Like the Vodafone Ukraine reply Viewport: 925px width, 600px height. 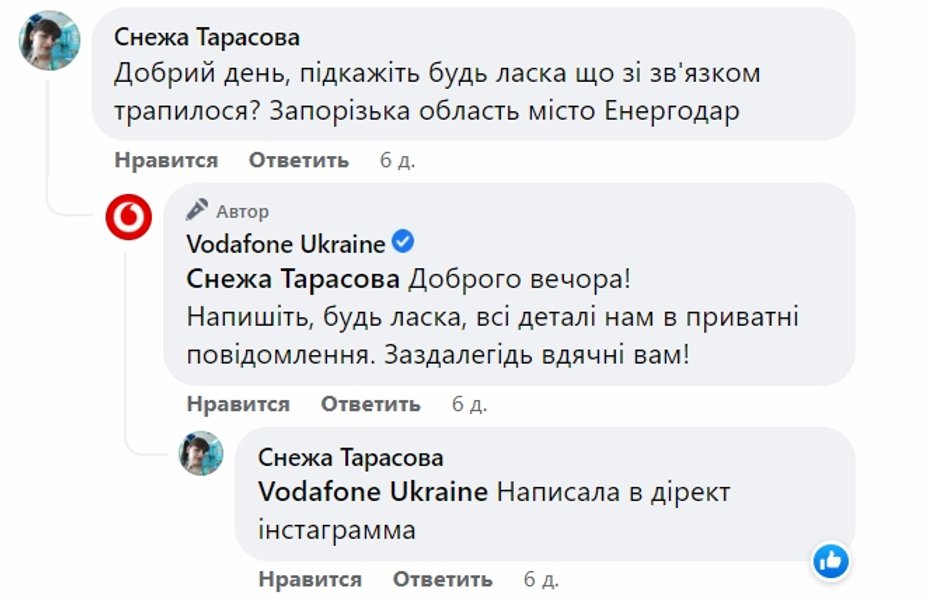click(238, 404)
